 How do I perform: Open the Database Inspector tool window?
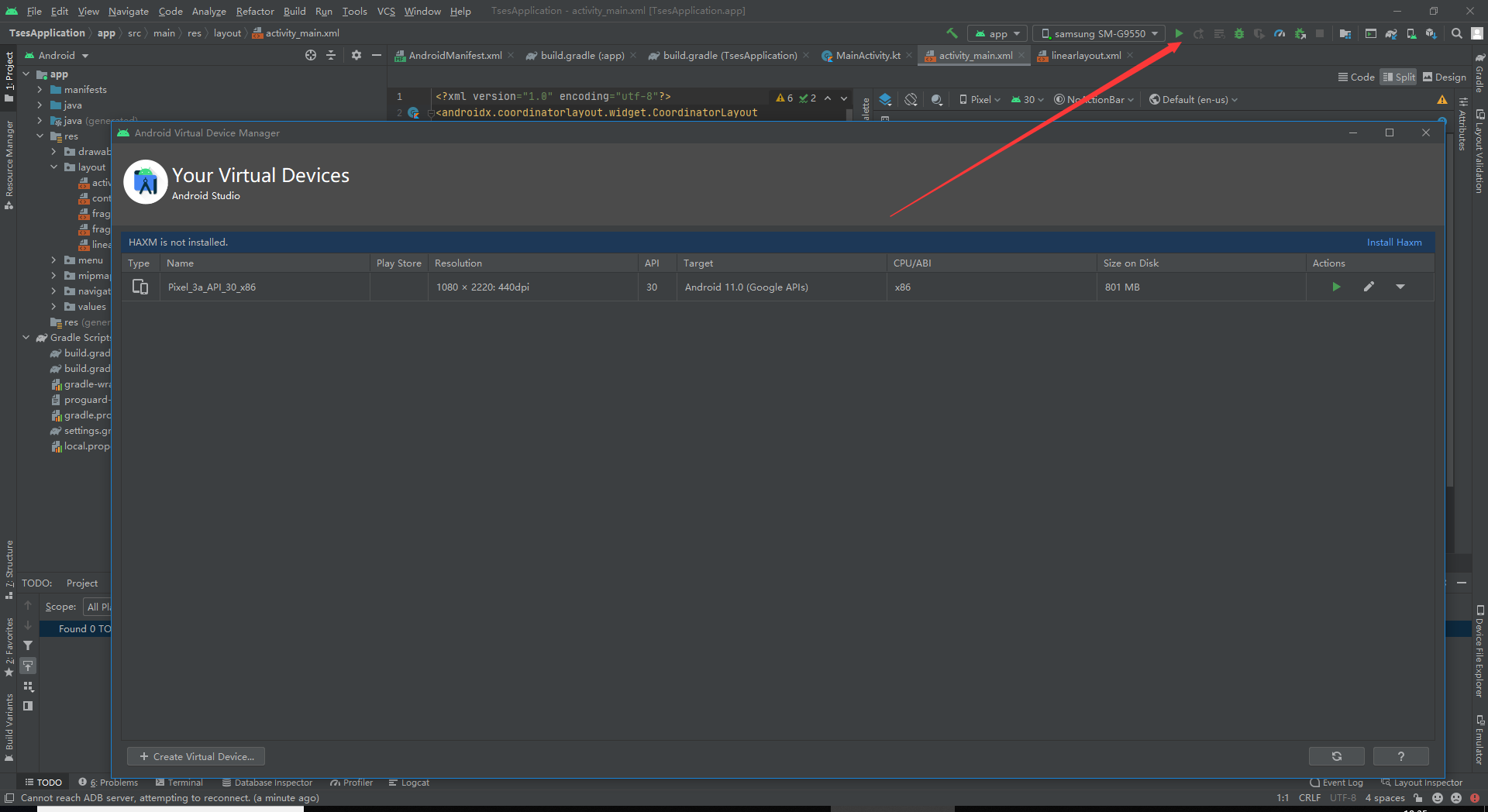click(267, 783)
